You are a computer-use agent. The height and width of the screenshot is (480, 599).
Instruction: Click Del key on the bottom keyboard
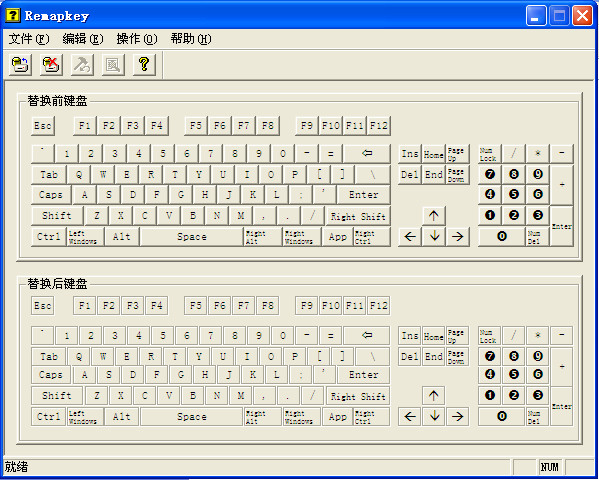[410, 356]
